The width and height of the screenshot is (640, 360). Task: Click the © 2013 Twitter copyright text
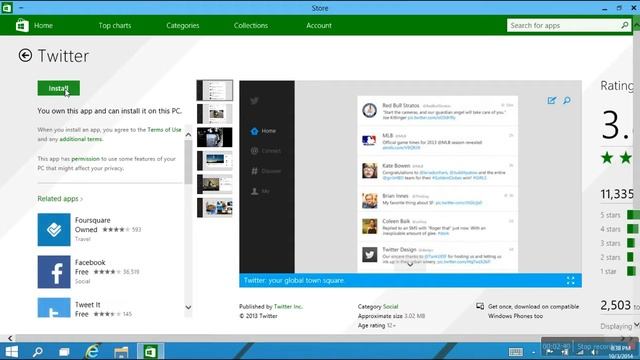coord(258,316)
